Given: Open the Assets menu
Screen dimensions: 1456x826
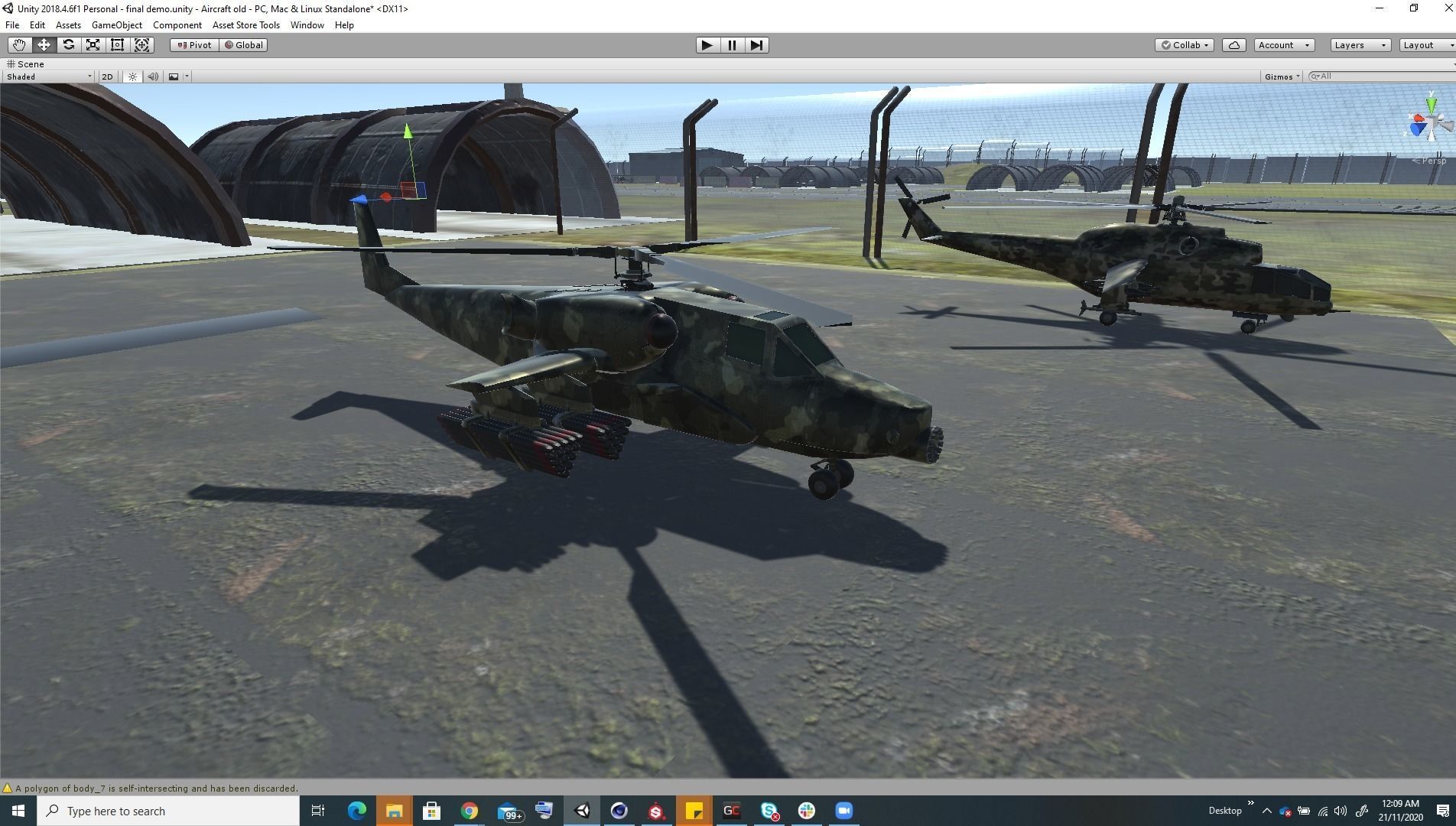Looking at the screenshot, I should click(68, 25).
